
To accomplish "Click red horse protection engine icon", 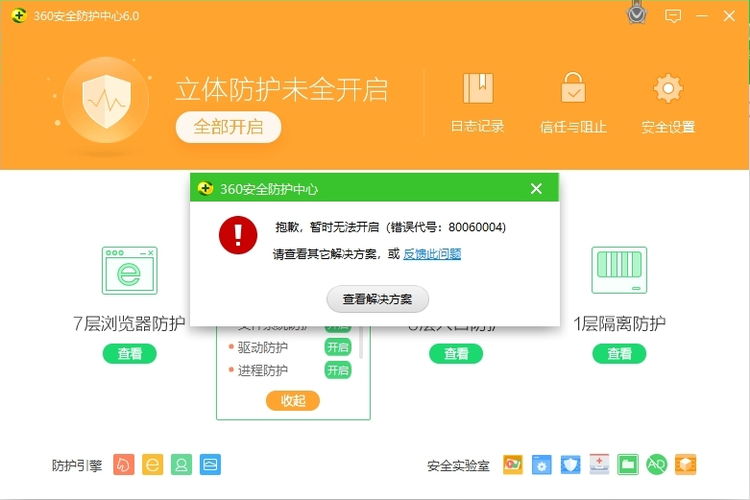I will (x=124, y=465).
